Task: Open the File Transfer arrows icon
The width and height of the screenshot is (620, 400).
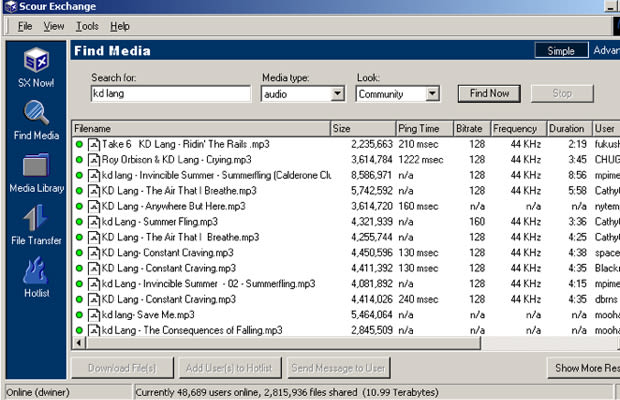Action: pyautogui.click(x=36, y=218)
